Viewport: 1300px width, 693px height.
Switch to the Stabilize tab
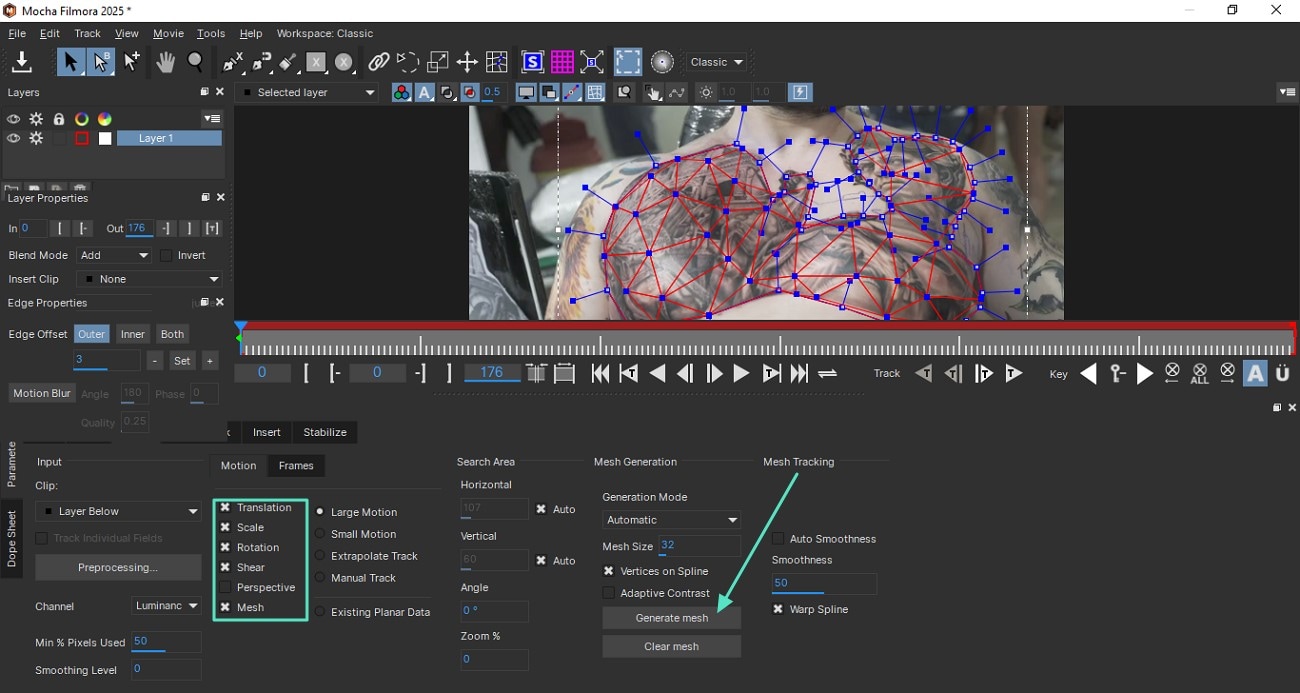pyautogui.click(x=325, y=433)
